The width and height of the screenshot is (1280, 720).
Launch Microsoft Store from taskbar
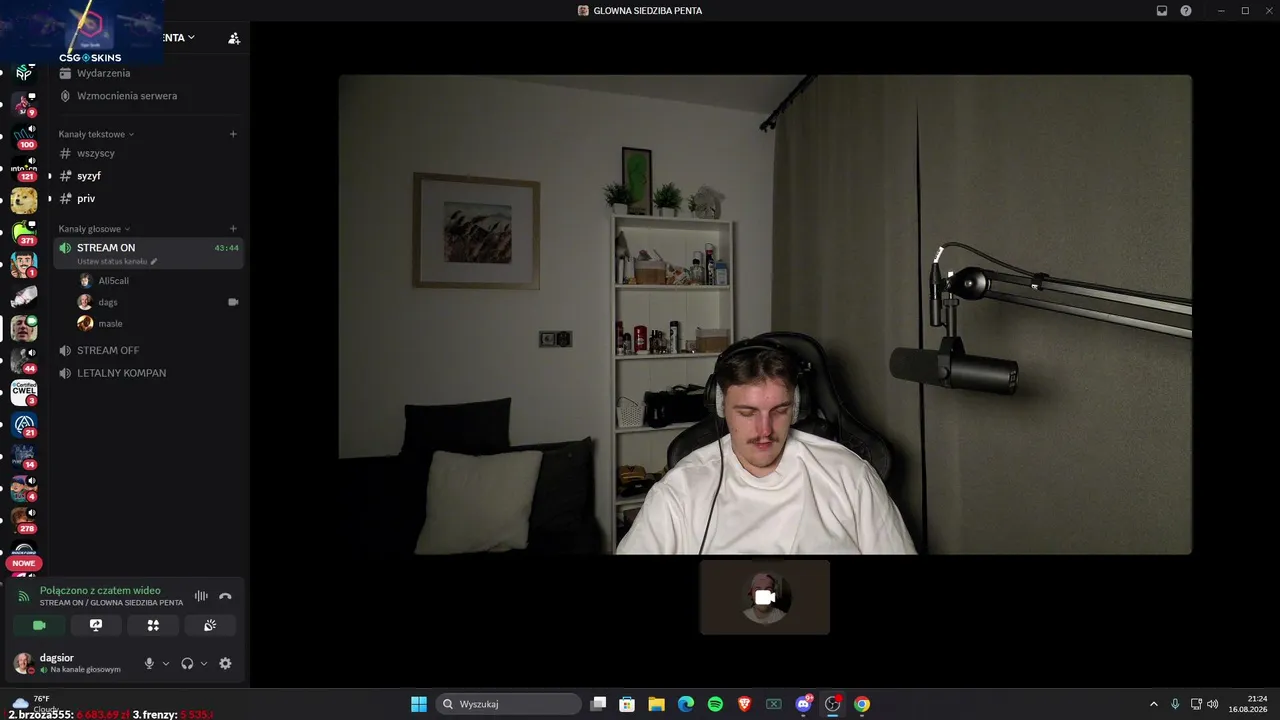[x=627, y=704]
